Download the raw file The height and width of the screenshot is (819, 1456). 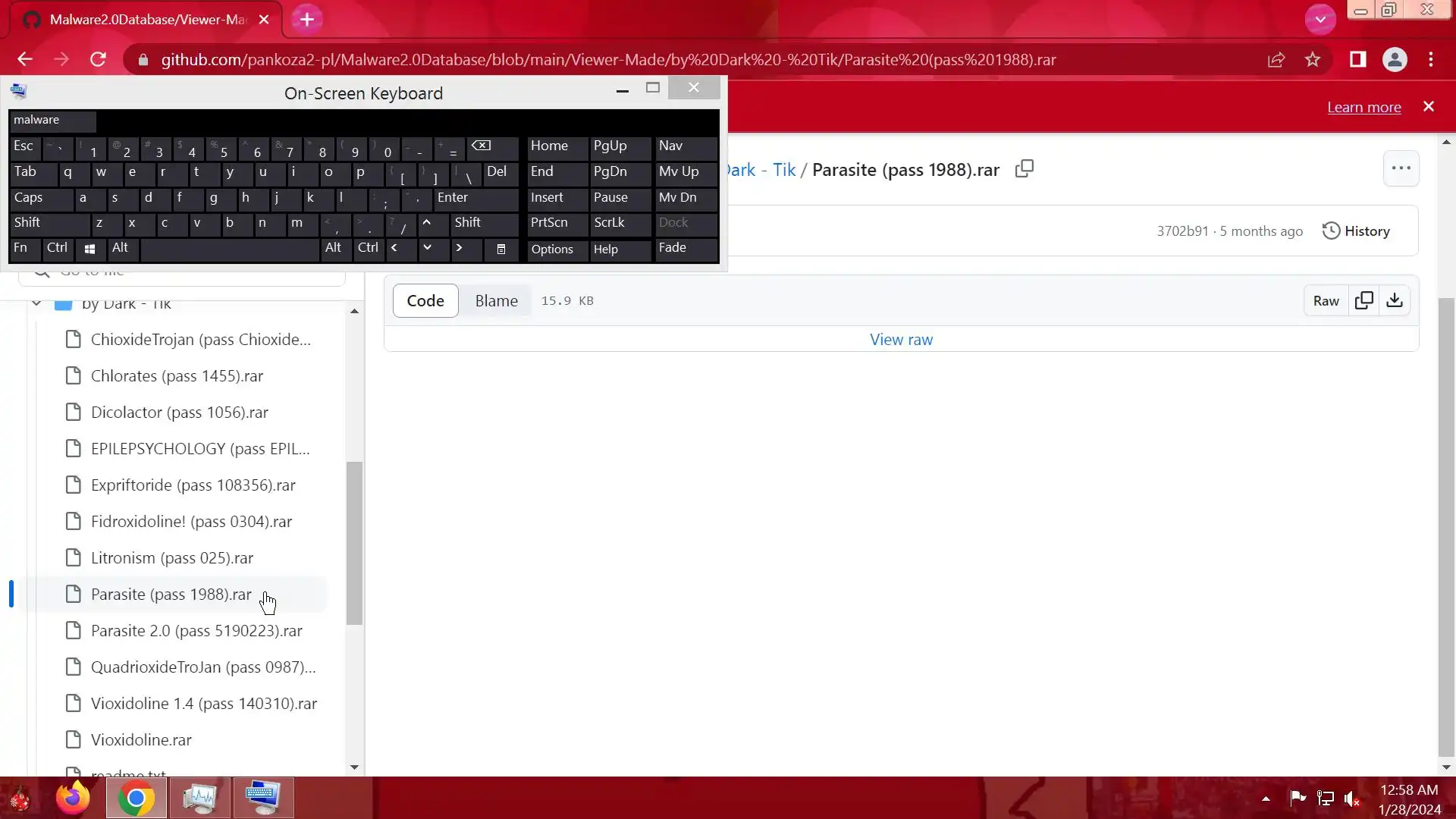pyautogui.click(x=1395, y=300)
